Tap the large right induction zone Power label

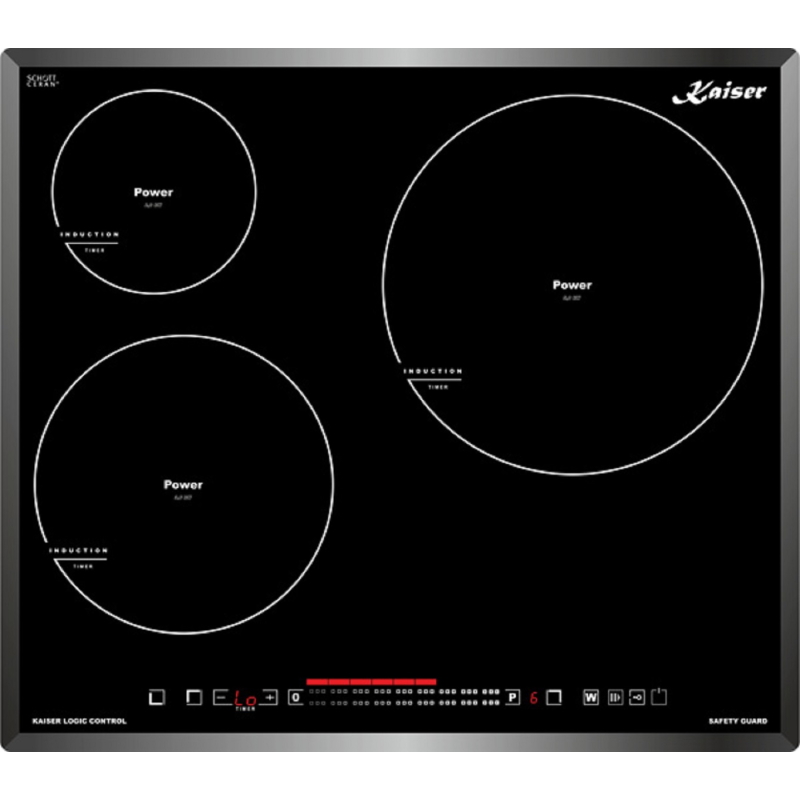tap(572, 285)
